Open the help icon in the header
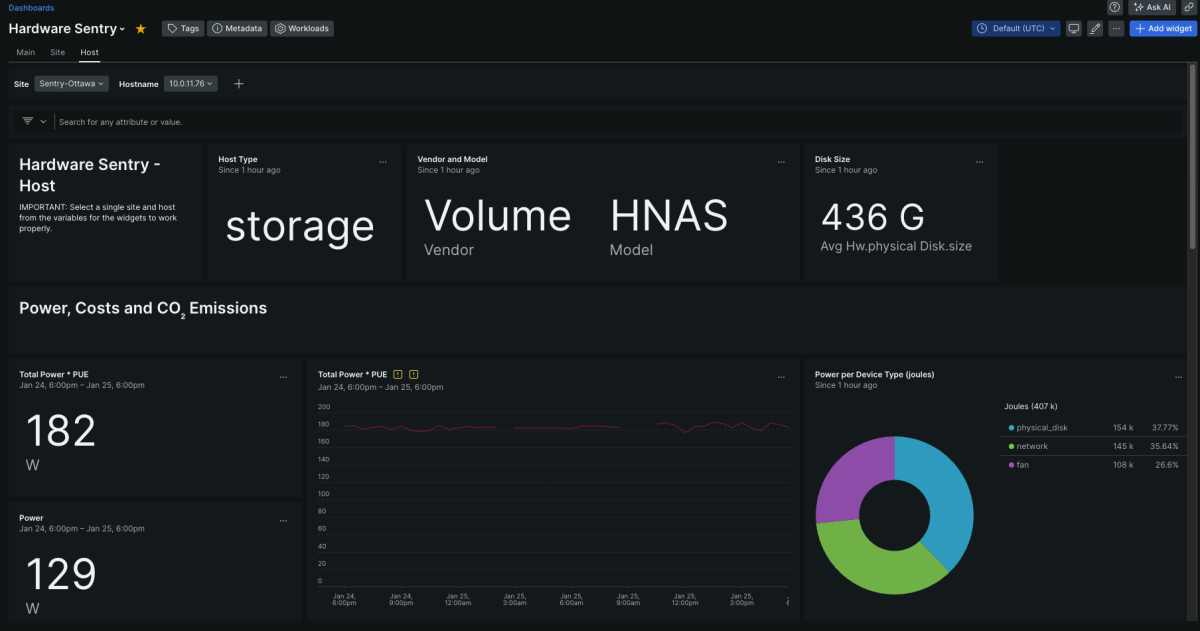This screenshot has width=1200, height=631. click(1114, 7)
